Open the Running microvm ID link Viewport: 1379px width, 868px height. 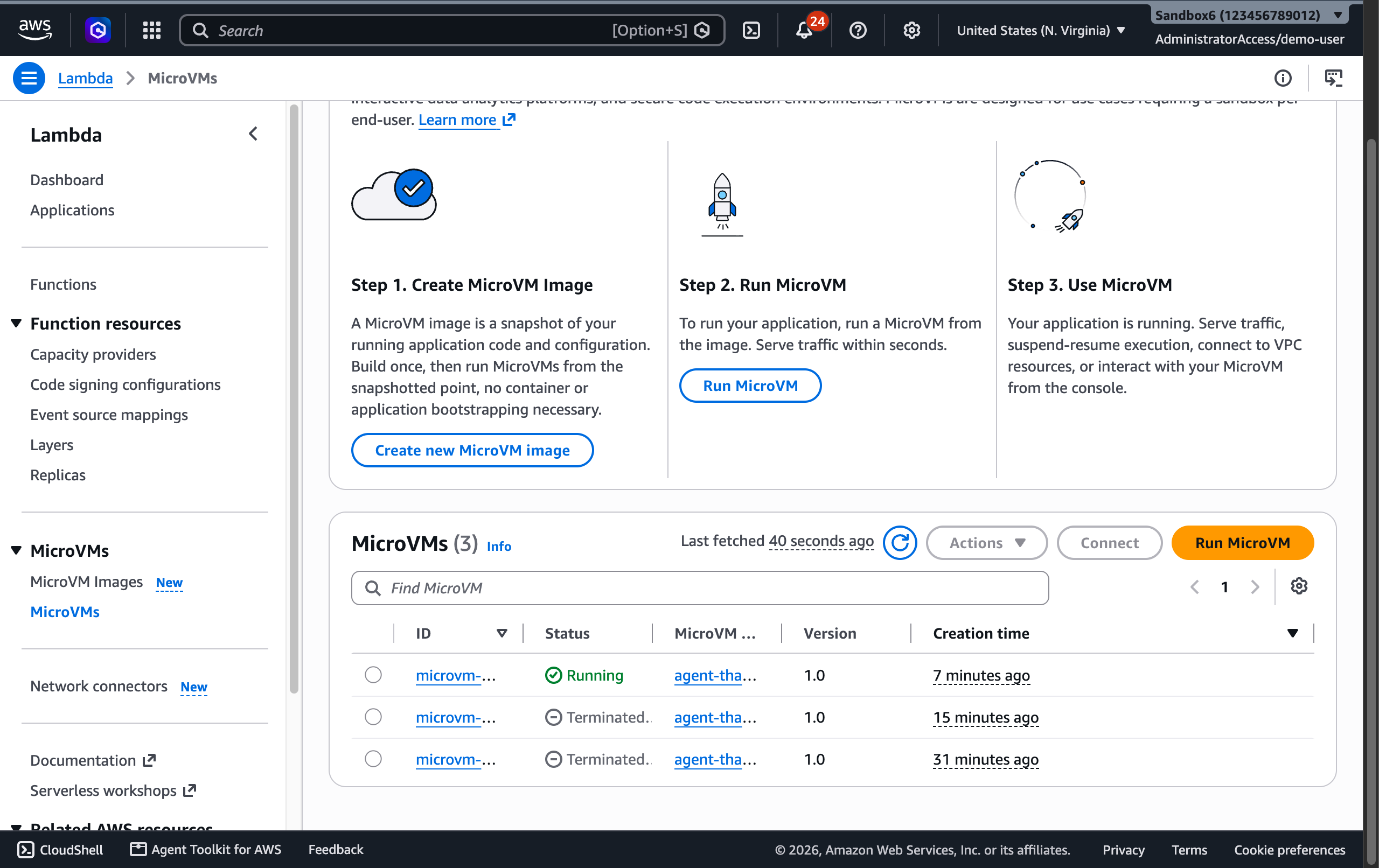tap(456, 676)
